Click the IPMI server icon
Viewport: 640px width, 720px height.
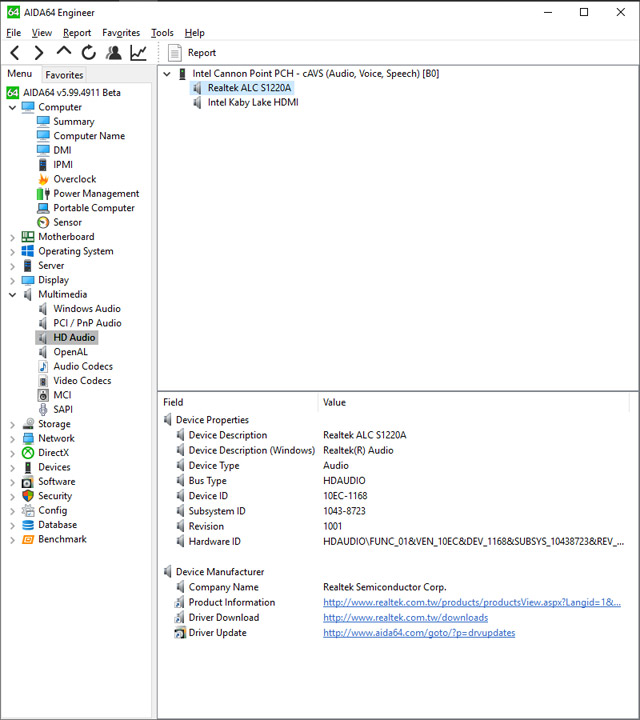coord(43,164)
